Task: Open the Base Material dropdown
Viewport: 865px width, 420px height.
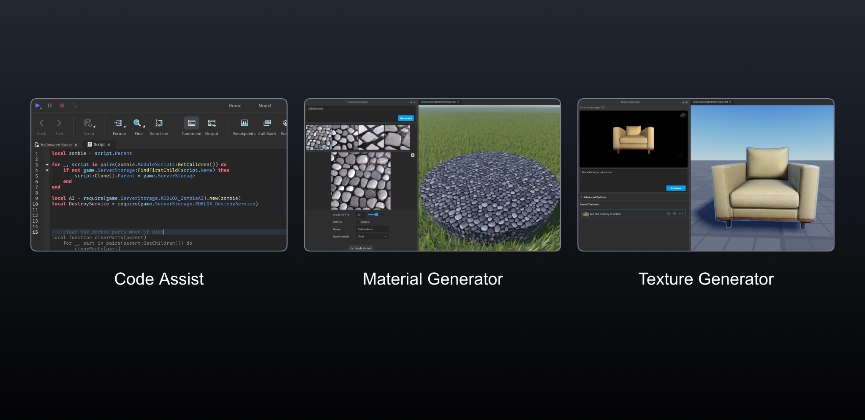Action: pos(373,236)
